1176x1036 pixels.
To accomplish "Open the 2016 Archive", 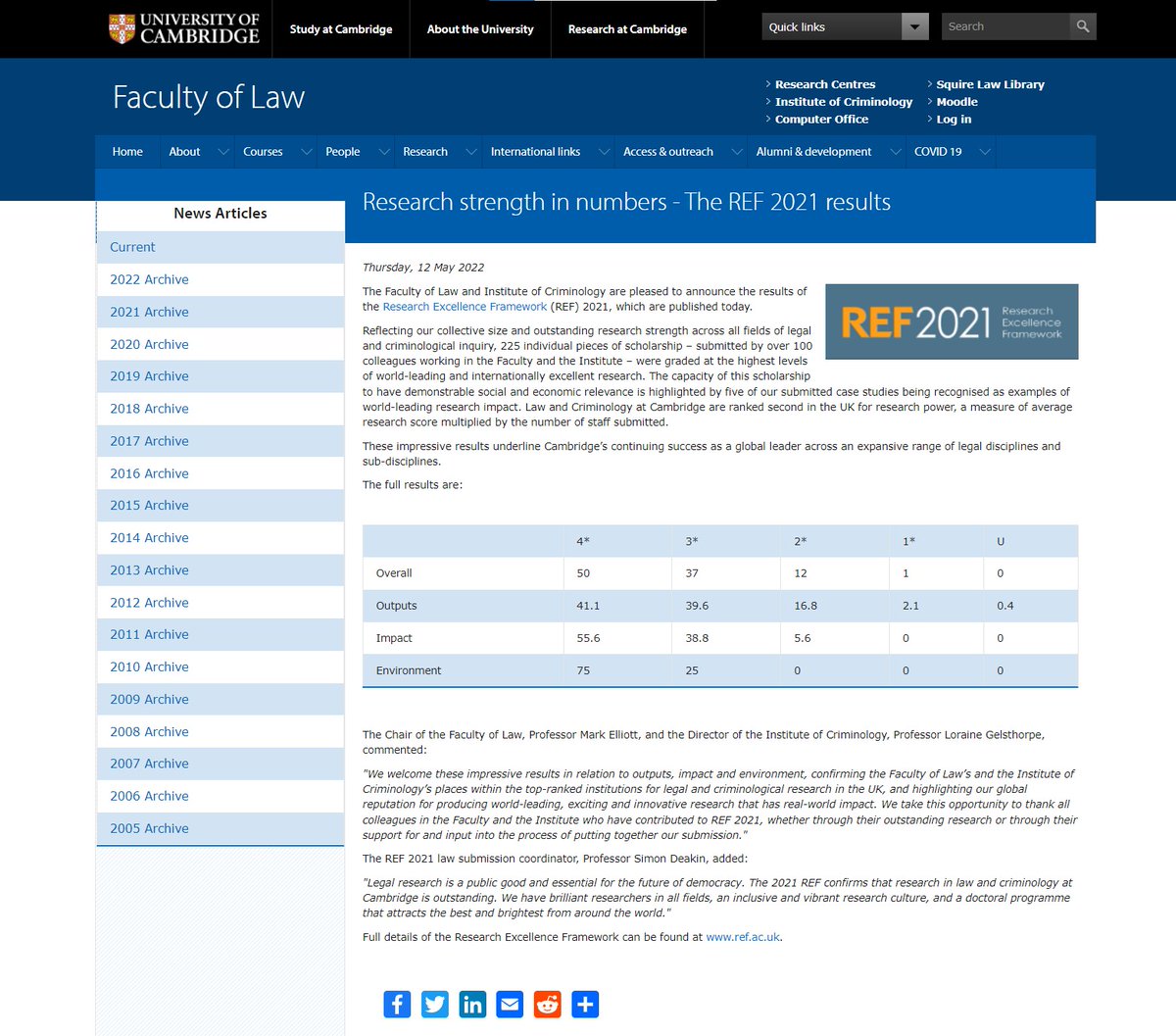I will coord(220,473).
